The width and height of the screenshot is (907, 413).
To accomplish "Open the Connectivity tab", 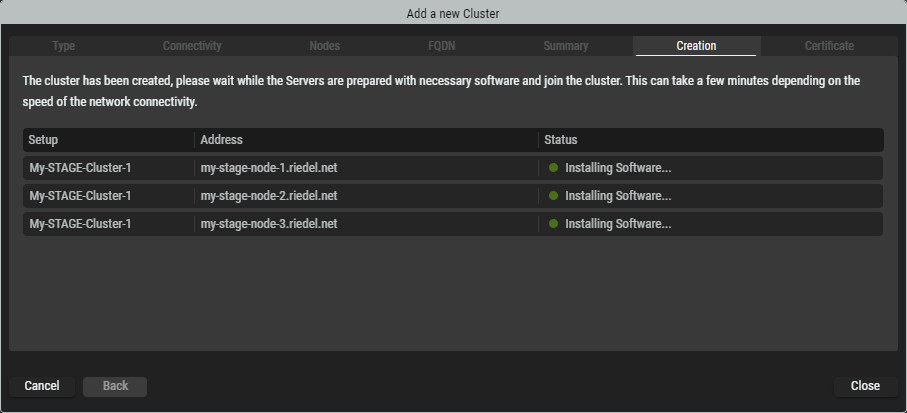I will pyautogui.click(x=192, y=46).
